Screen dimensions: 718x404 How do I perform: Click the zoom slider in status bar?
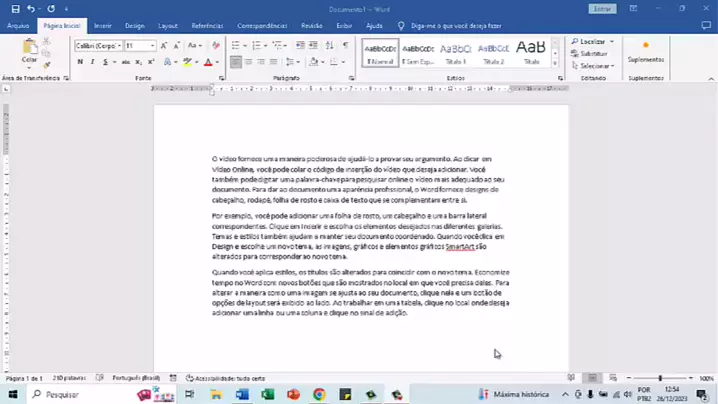(x=660, y=379)
